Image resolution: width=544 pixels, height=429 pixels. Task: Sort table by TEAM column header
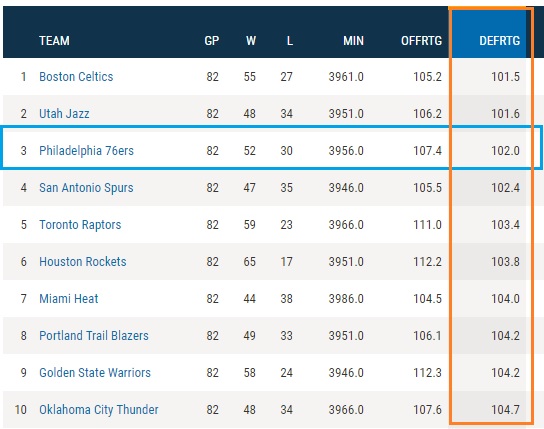(x=54, y=41)
